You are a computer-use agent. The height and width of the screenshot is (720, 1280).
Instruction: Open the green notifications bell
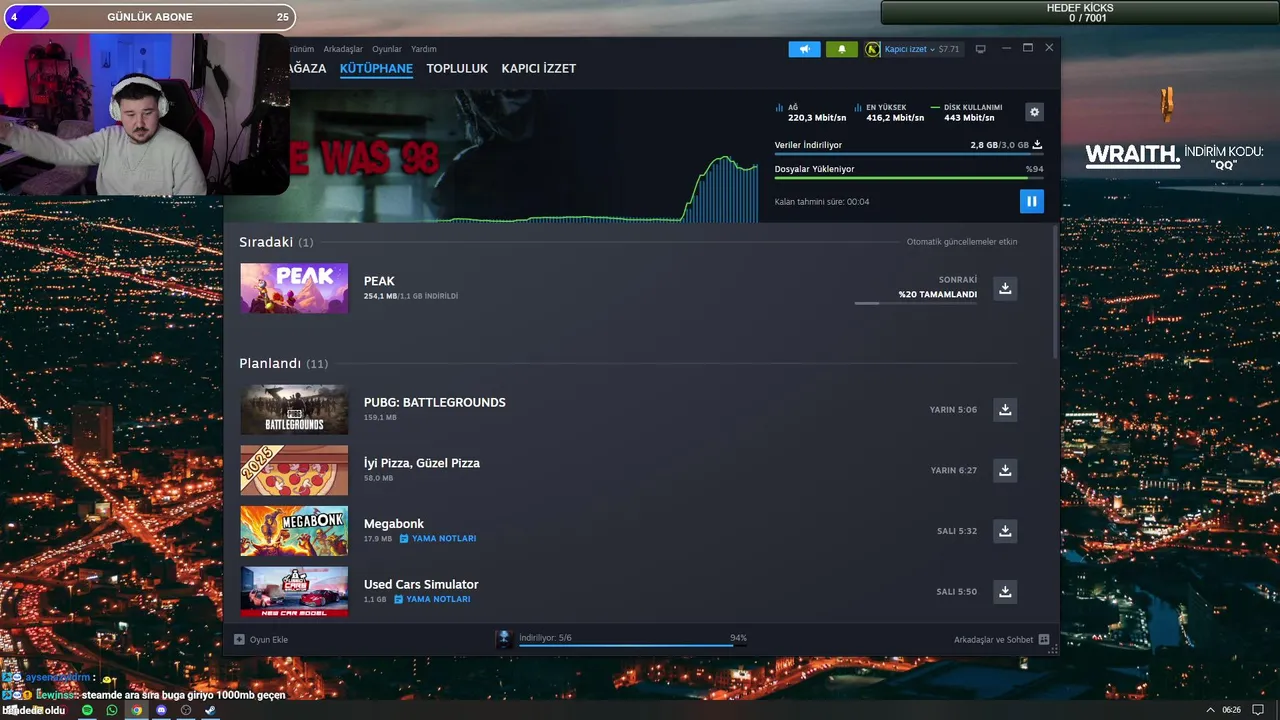tap(841, 49)
